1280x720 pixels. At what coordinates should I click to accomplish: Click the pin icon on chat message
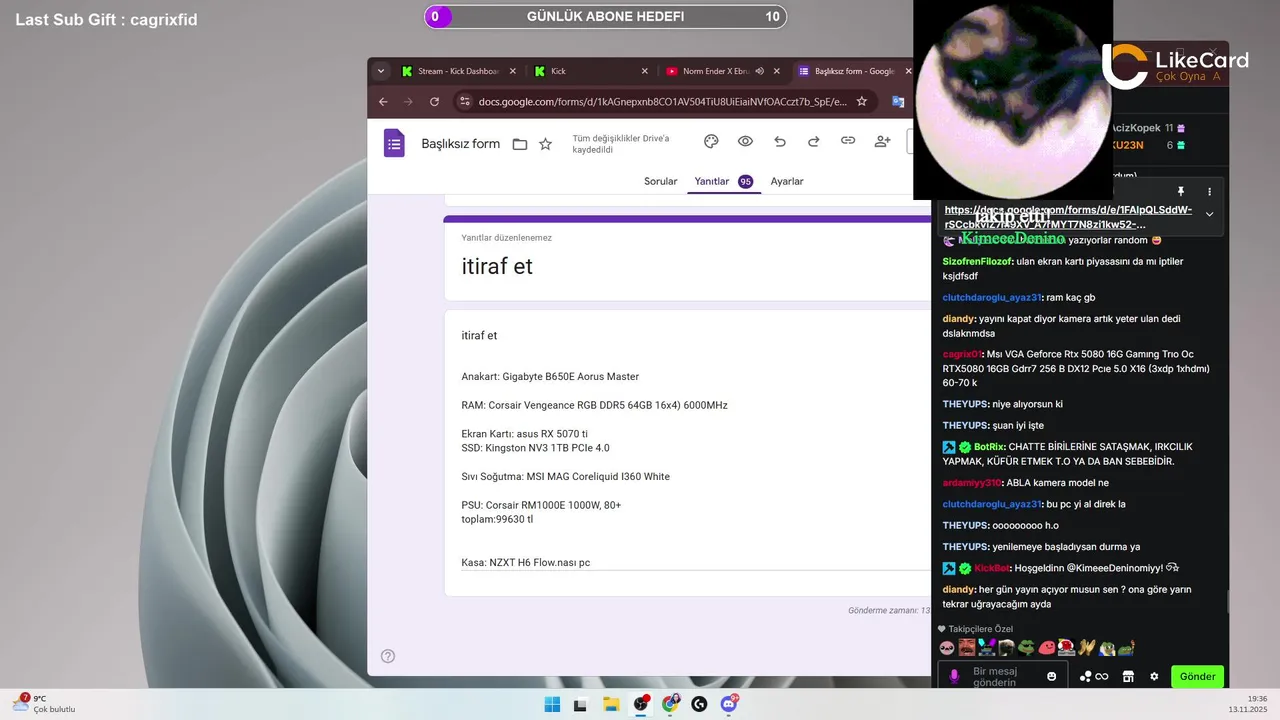click(x=1180, y=191)
